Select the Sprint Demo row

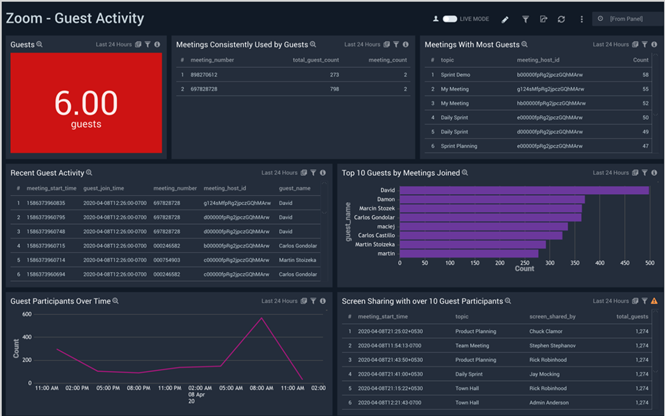click(x=540, y=75)
